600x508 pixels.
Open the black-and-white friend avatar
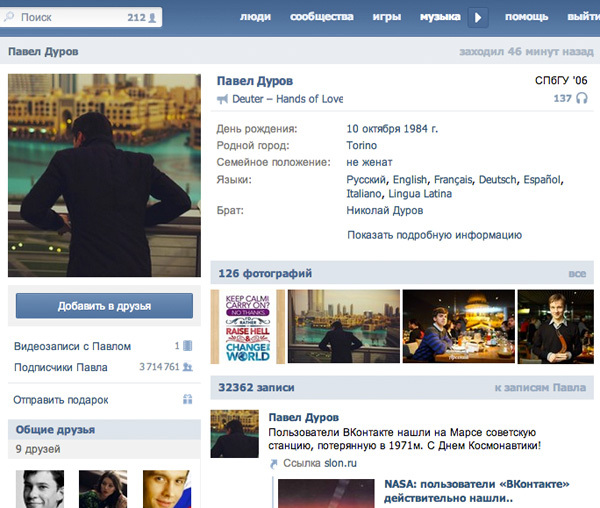[x=40, y=489]
